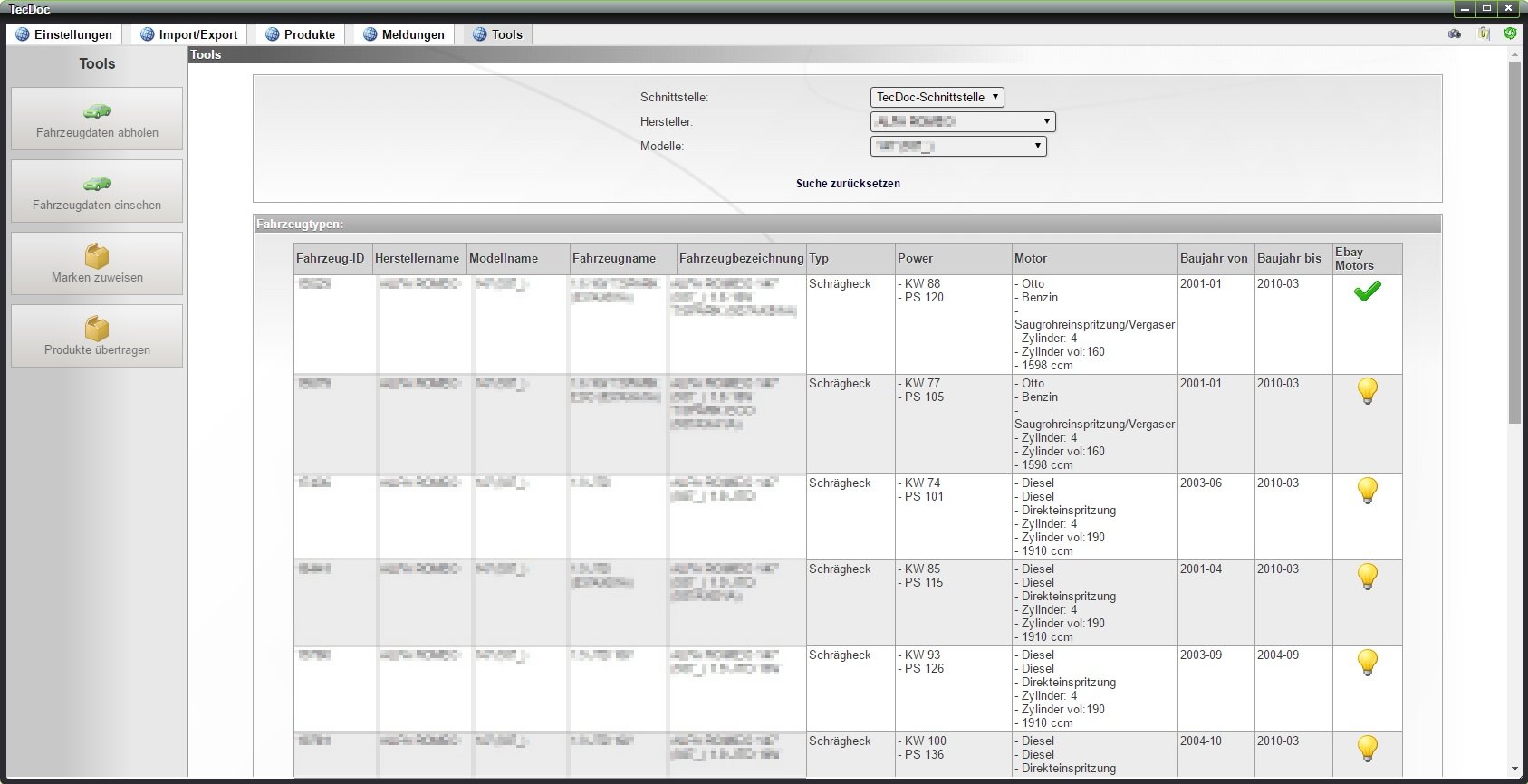This screenshot has width=1528, height=784.
Task: Click the paperclip notes icon
Action: 1484,34
